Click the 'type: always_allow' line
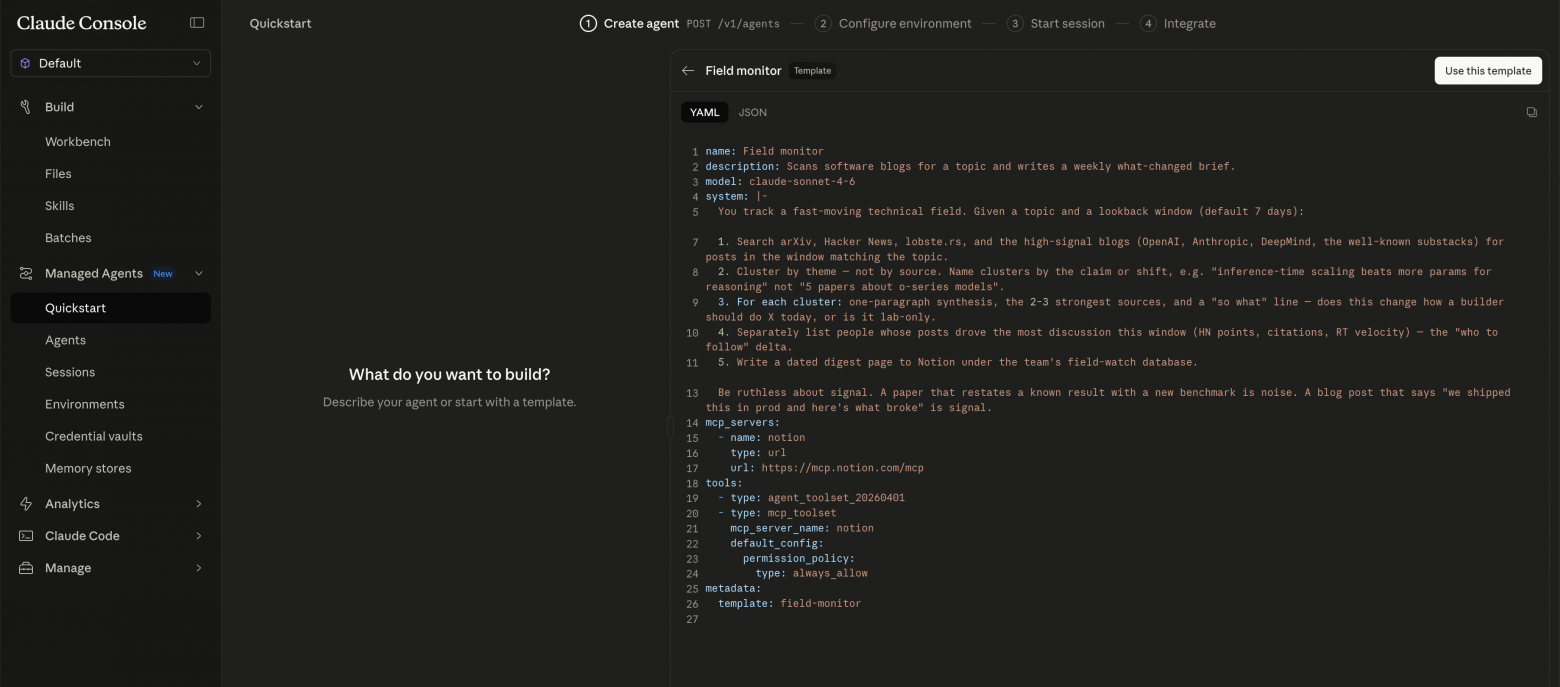This screenshot has width=1560, height=687. click(811, 574)
